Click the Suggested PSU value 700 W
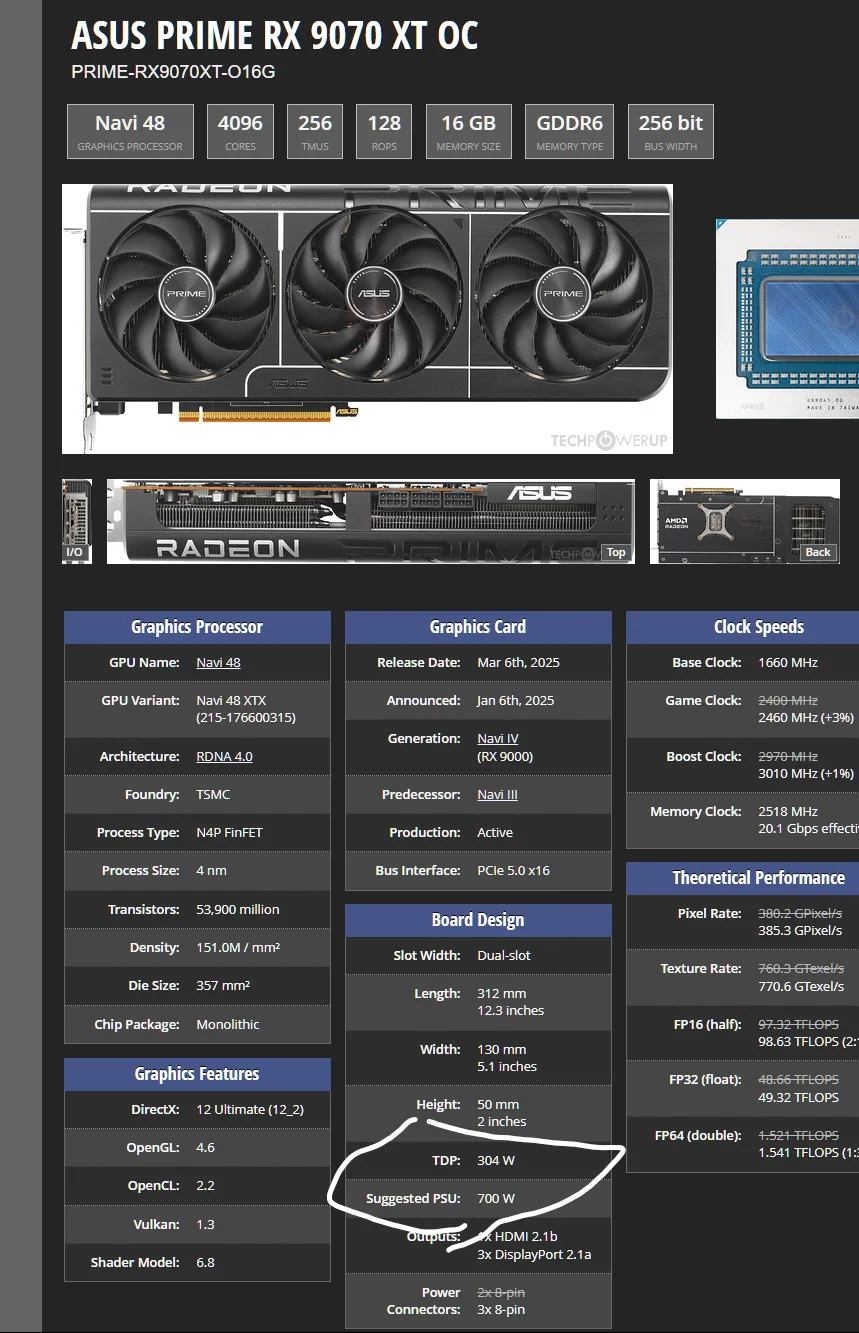Image resolution: width=859 pixels, height=1333 pixels. click(x=496, y=1198)
